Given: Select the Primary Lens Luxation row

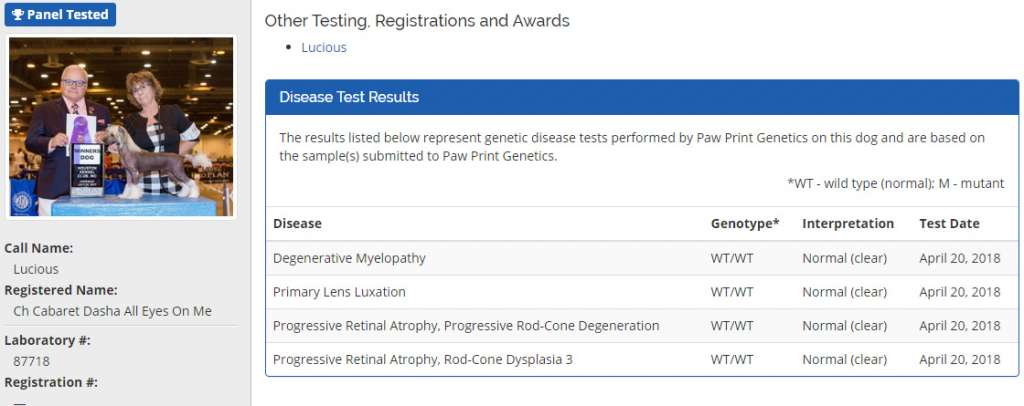Looking at the screenshot, I should [339, 292].
